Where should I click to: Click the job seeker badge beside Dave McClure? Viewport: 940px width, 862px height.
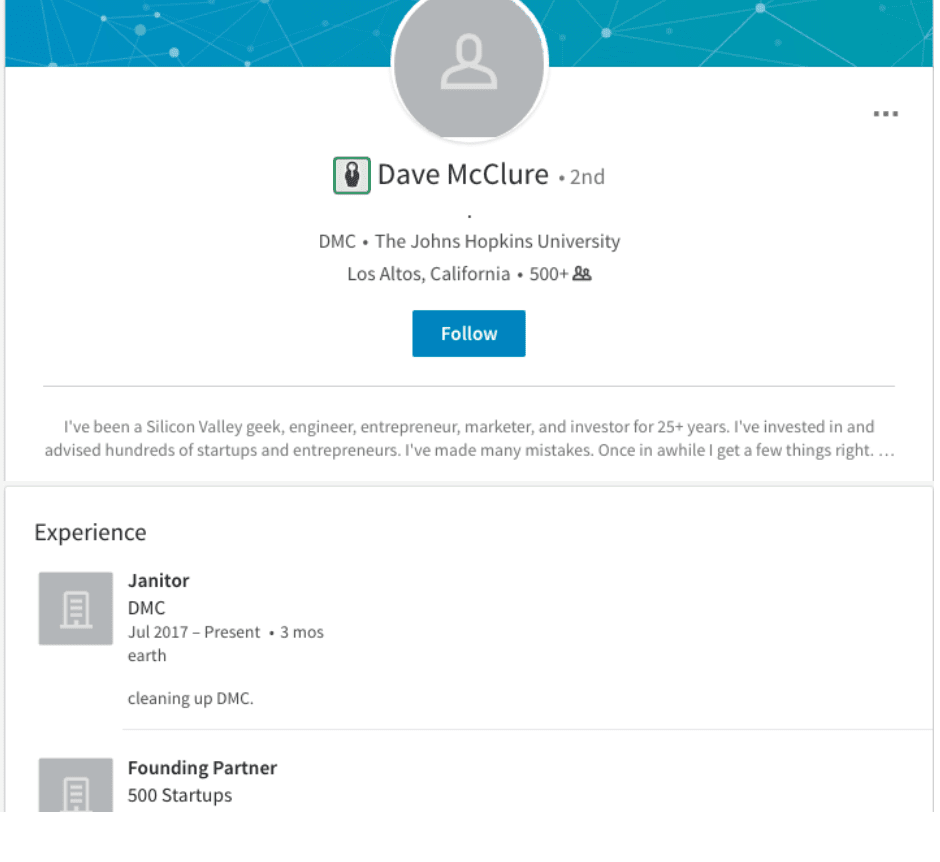pos(352,176)
